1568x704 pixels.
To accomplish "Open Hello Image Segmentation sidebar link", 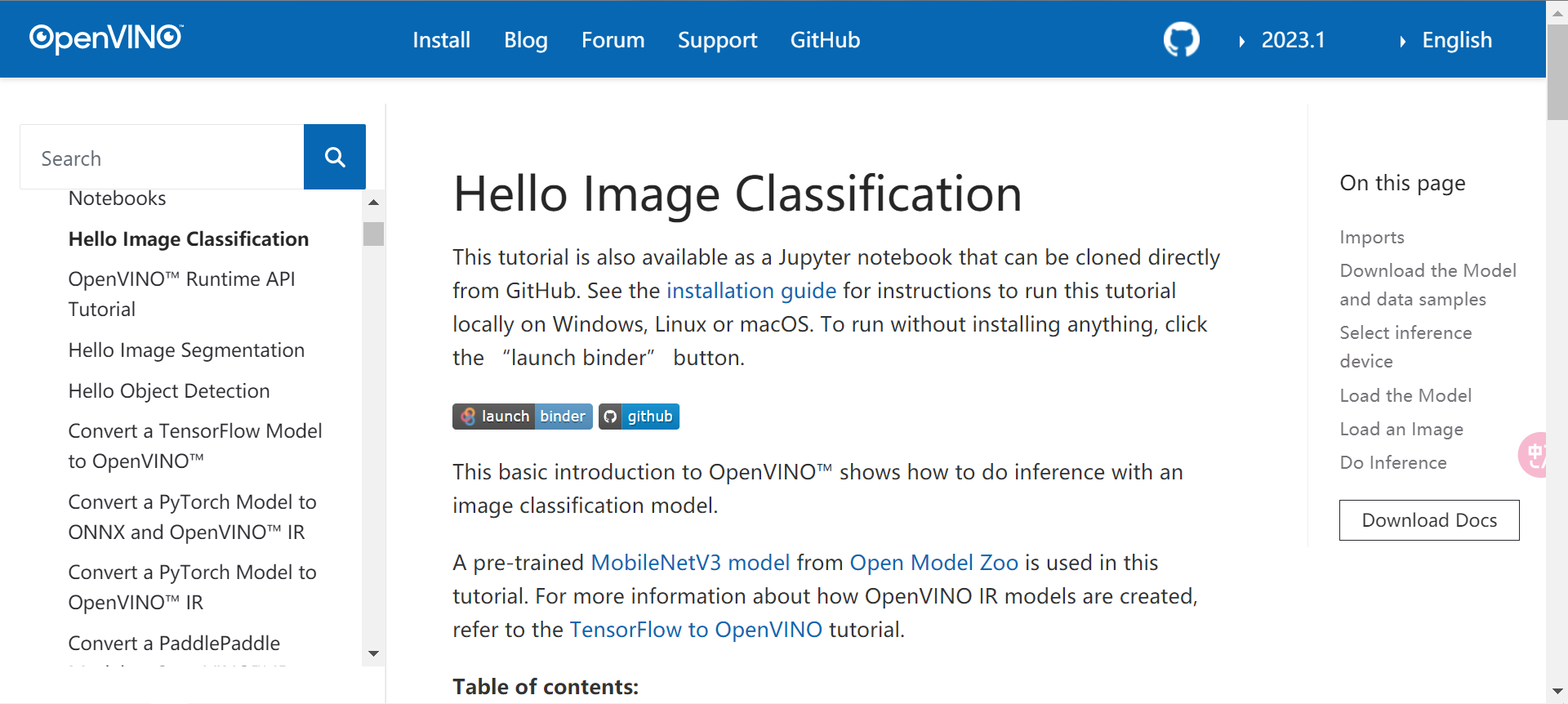I will 186,350.
